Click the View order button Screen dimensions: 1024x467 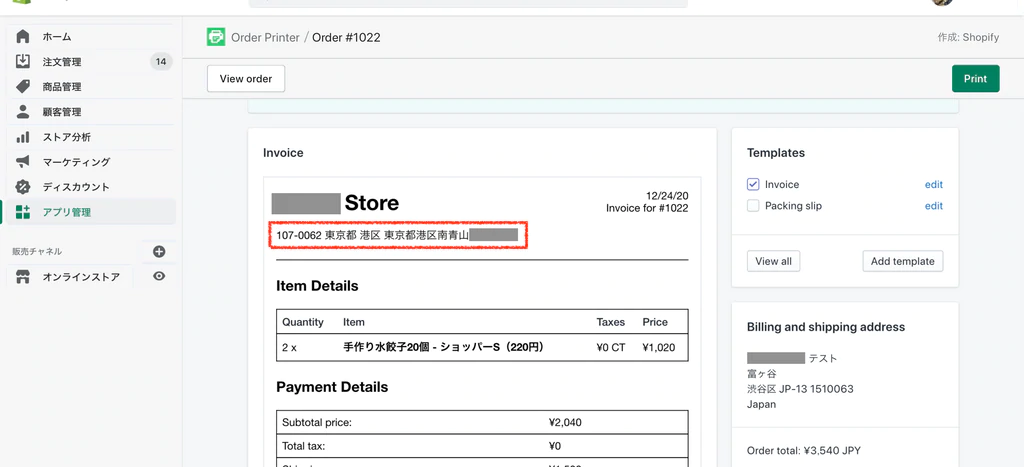point(246,79)
